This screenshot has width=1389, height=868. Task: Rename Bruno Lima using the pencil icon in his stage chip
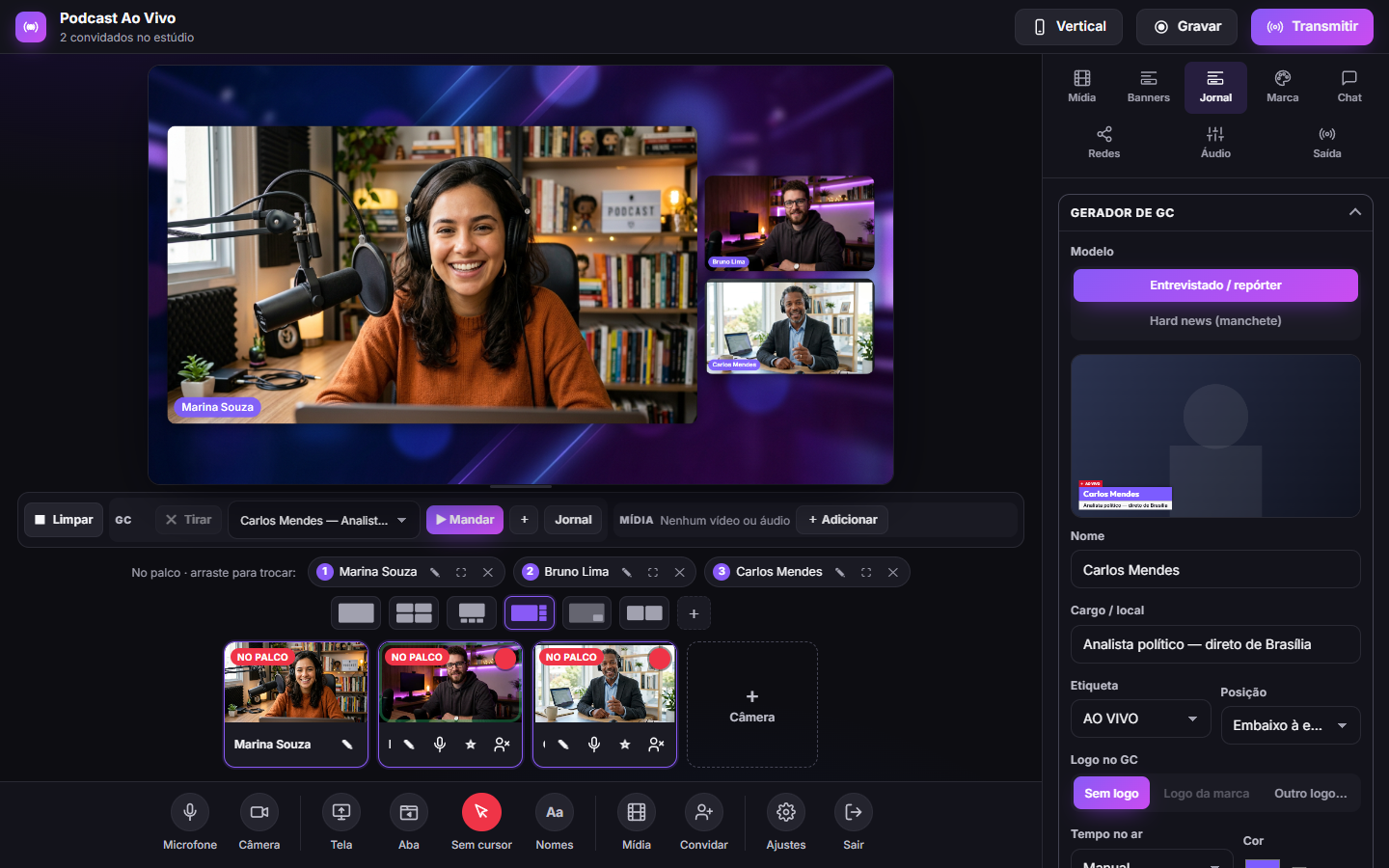coord(627,572)
